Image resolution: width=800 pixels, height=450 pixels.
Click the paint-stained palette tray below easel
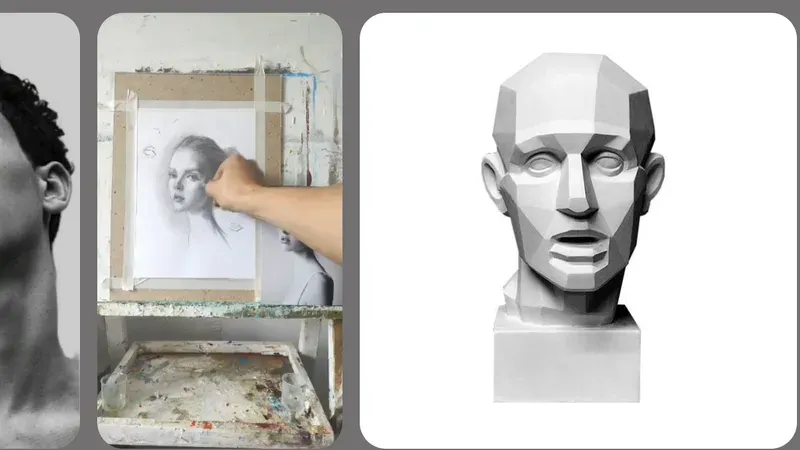coord(215,385)
